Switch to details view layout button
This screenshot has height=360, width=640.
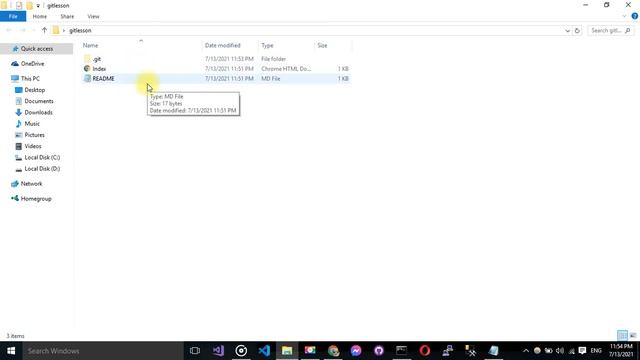coord(622,336)
